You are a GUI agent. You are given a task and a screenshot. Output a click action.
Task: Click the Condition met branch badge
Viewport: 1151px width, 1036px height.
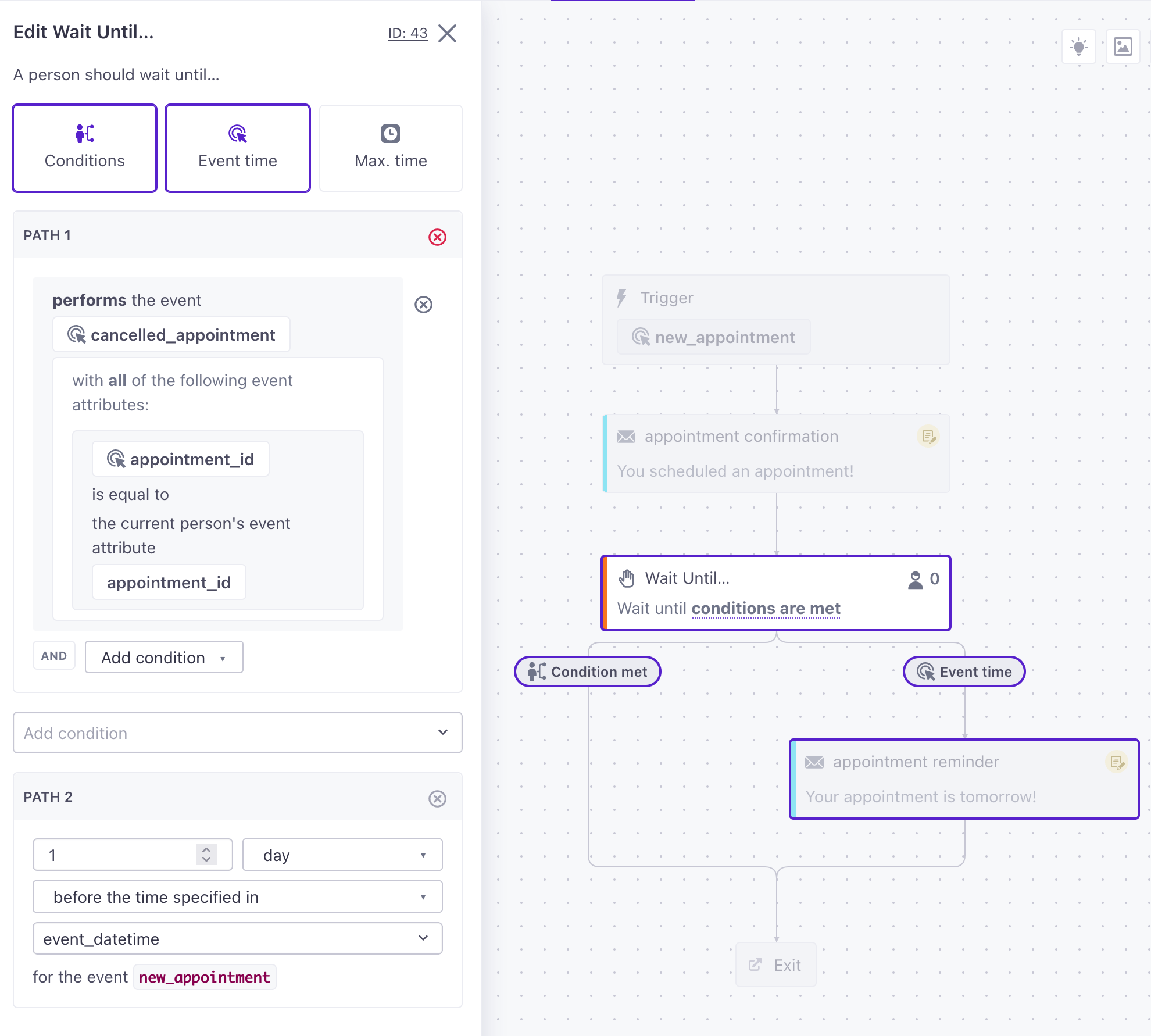tap(587, 671)
